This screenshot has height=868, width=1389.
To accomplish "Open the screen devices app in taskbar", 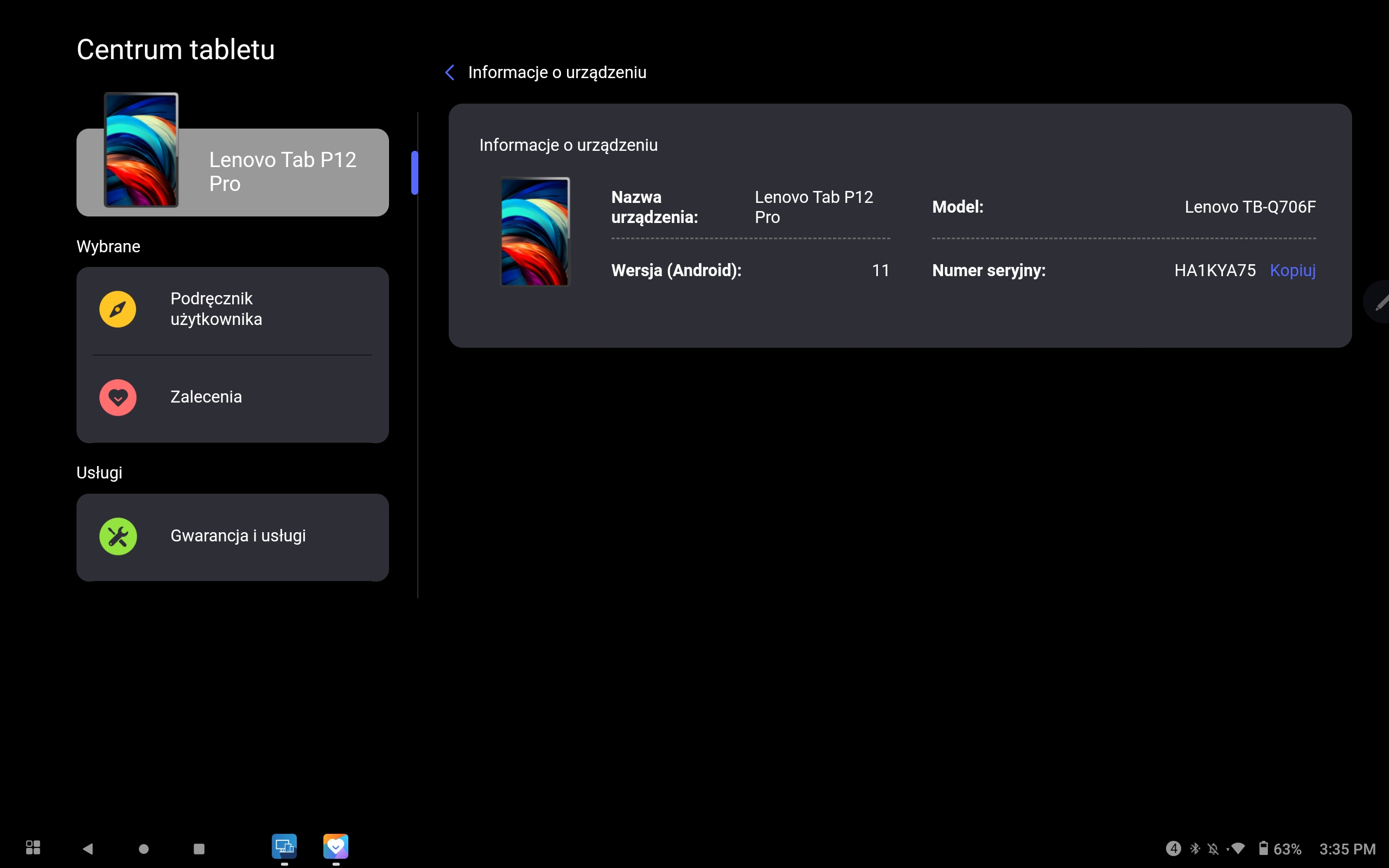I will pos(284,846).
